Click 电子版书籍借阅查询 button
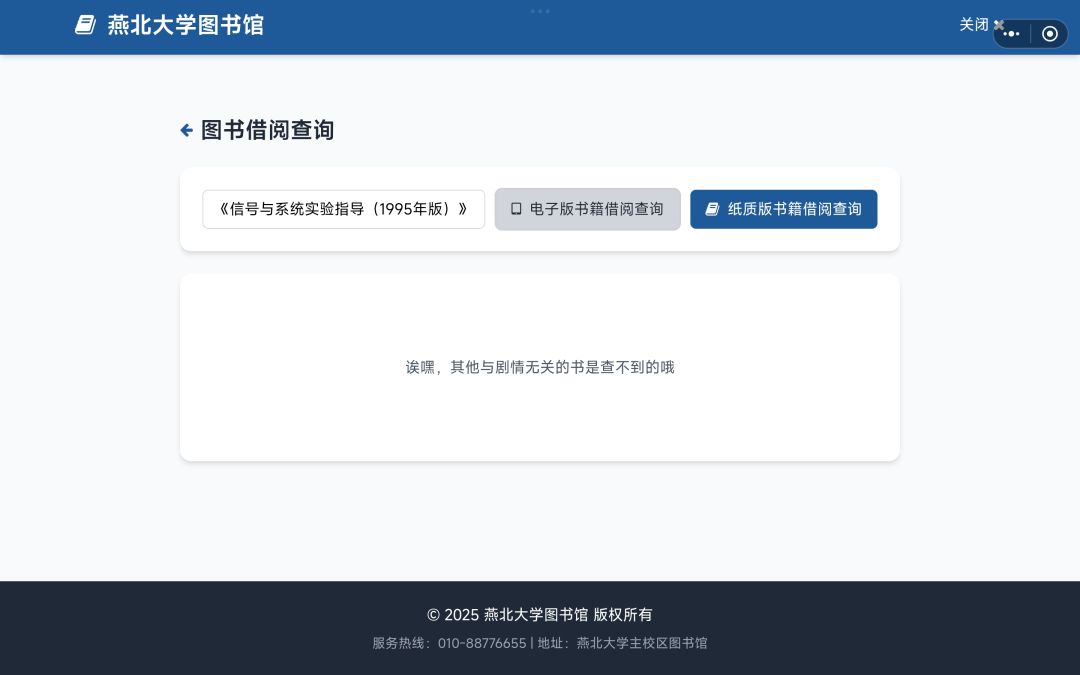1080x675 pixels. point(588,209)
